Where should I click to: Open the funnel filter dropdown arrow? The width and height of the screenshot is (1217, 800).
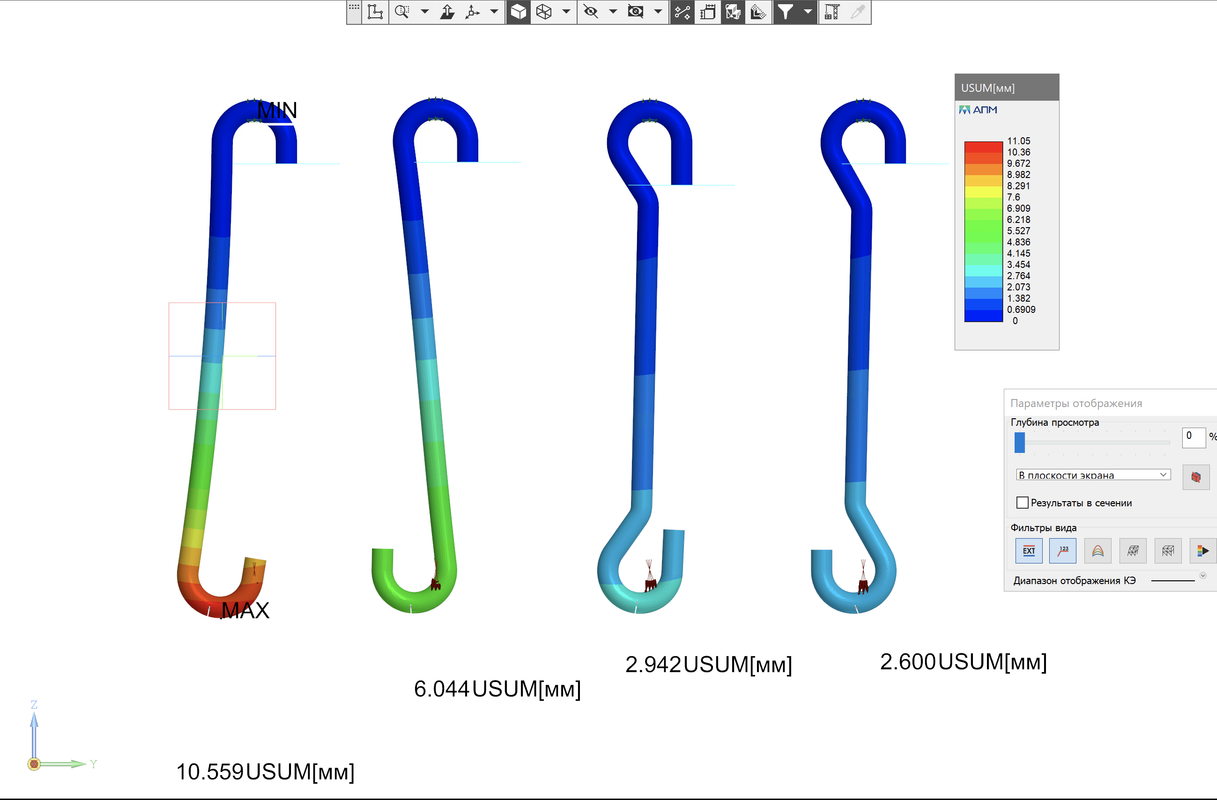(807, 12)
